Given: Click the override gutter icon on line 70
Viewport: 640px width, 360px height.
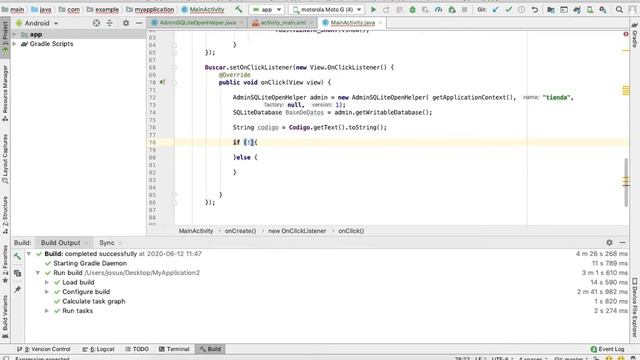Looking at the screenshot, I should [162, 82].
